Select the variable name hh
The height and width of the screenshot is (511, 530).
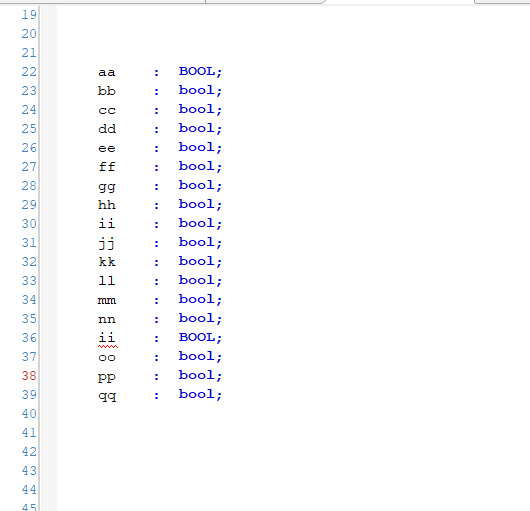point(107,205)
